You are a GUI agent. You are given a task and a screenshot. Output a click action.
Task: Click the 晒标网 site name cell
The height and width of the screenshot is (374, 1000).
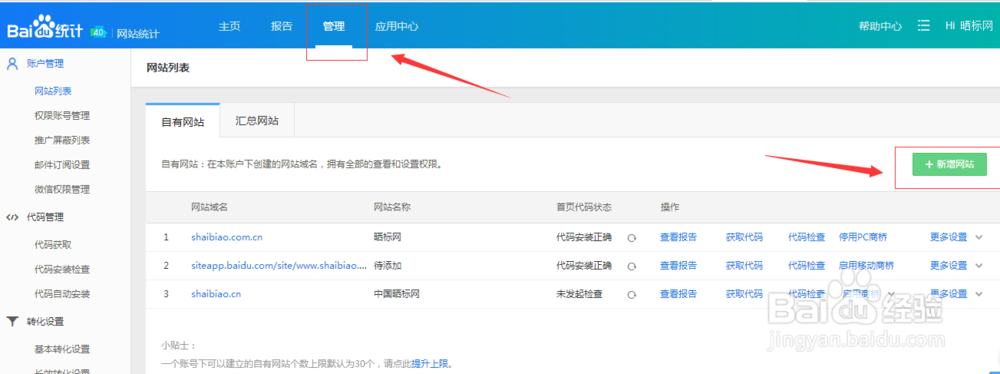pyautogui.click(x=387, y=237)
